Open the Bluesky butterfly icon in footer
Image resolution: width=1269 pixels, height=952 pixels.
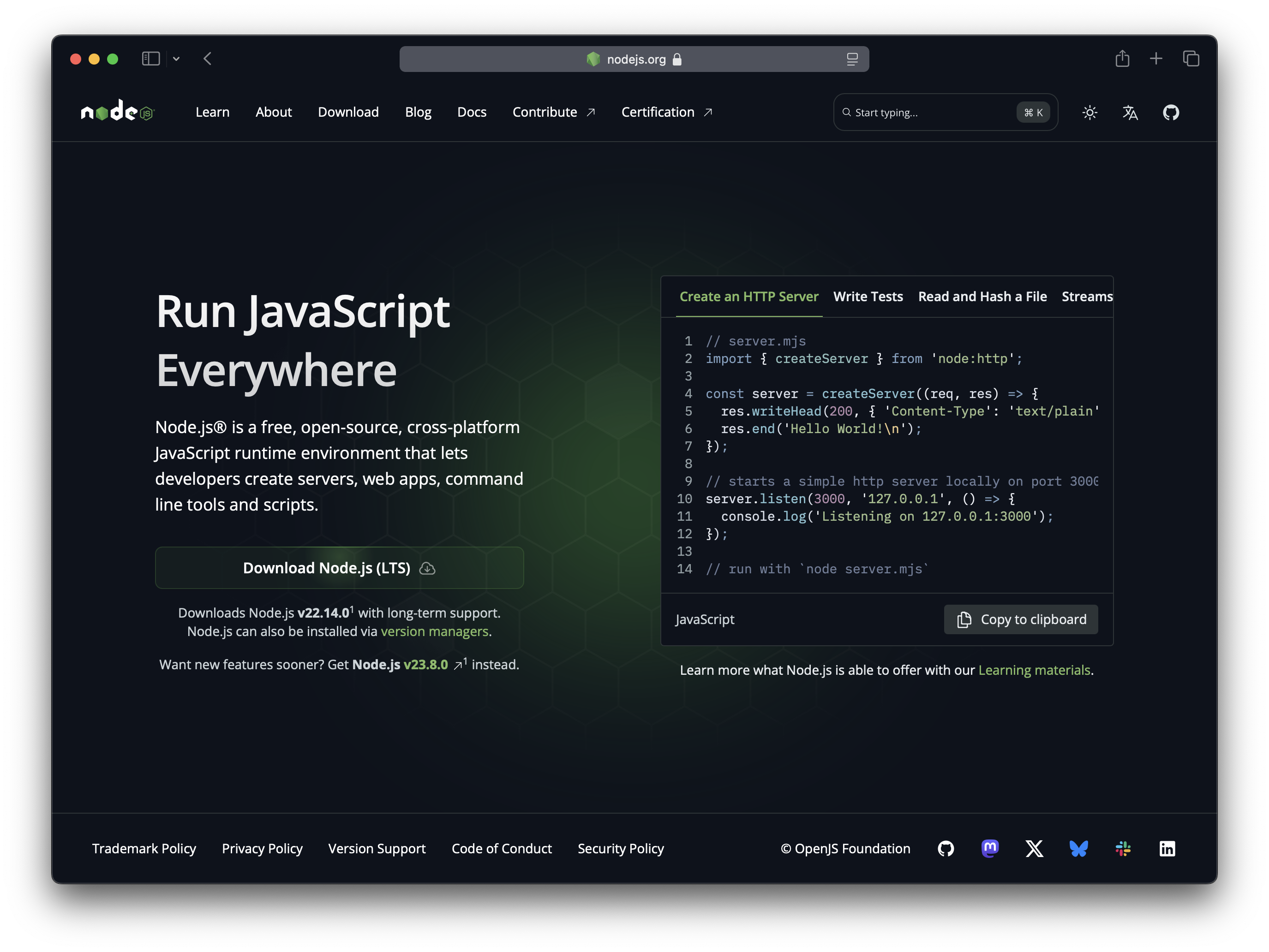(1078, 848)
